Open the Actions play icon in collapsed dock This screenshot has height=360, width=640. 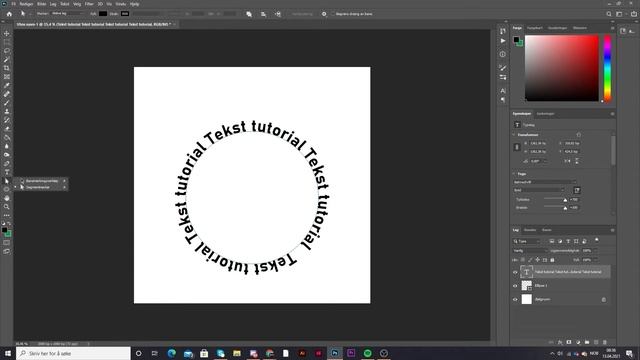(503, 41)
